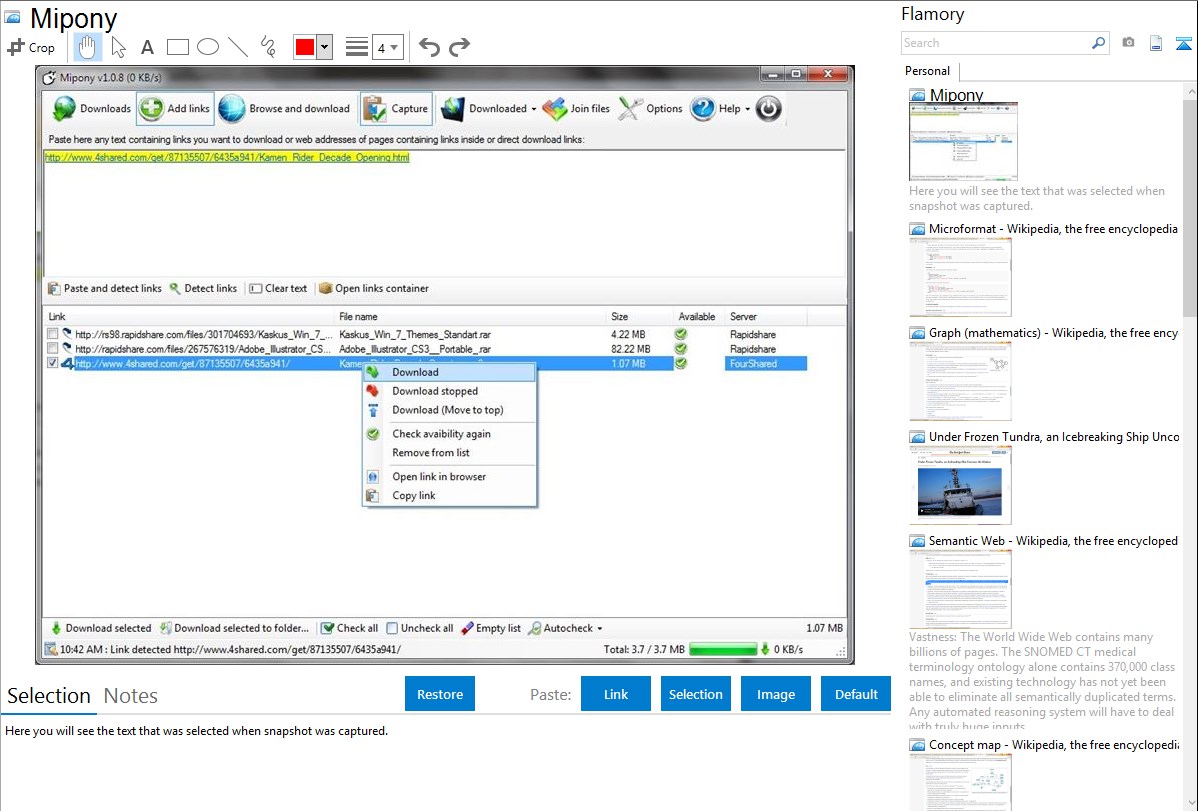
Task: Click Uncheck all
Action: 419,628
